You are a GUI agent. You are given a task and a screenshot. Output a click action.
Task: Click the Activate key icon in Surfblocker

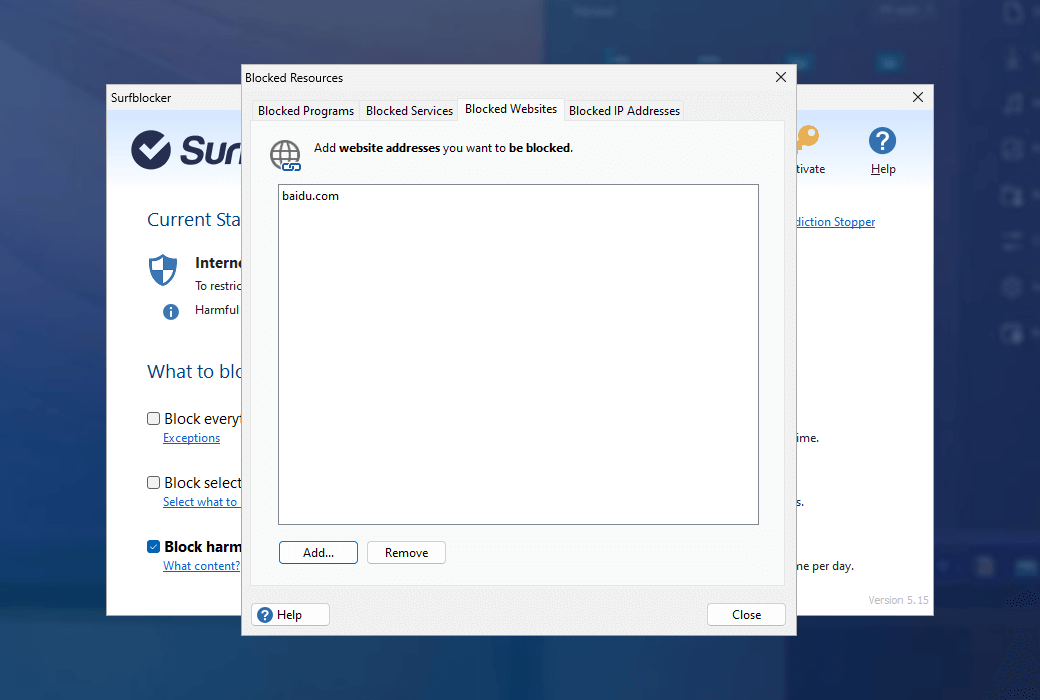(x=808, y=138)
